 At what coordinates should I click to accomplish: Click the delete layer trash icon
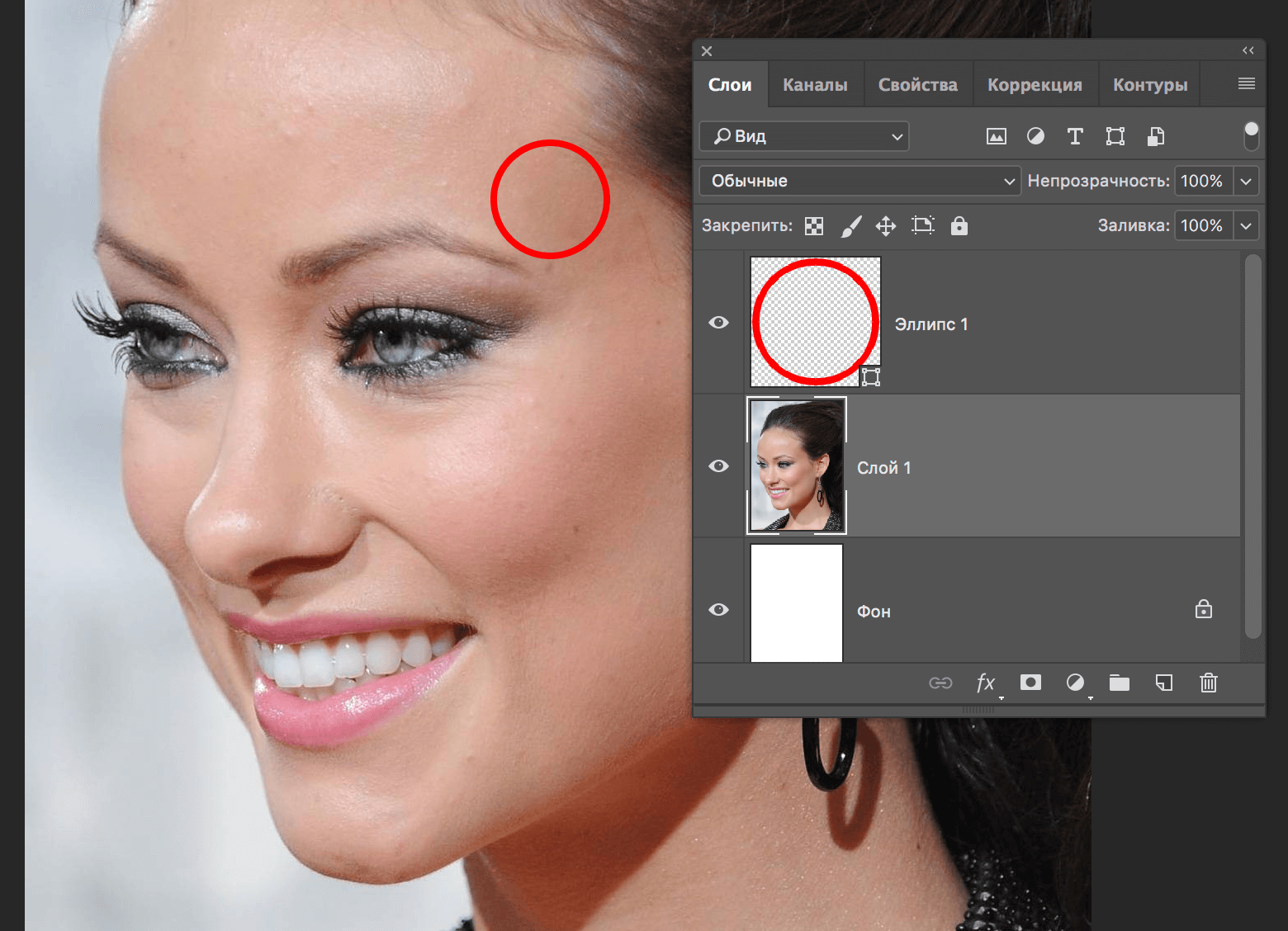click(1208, 683)
